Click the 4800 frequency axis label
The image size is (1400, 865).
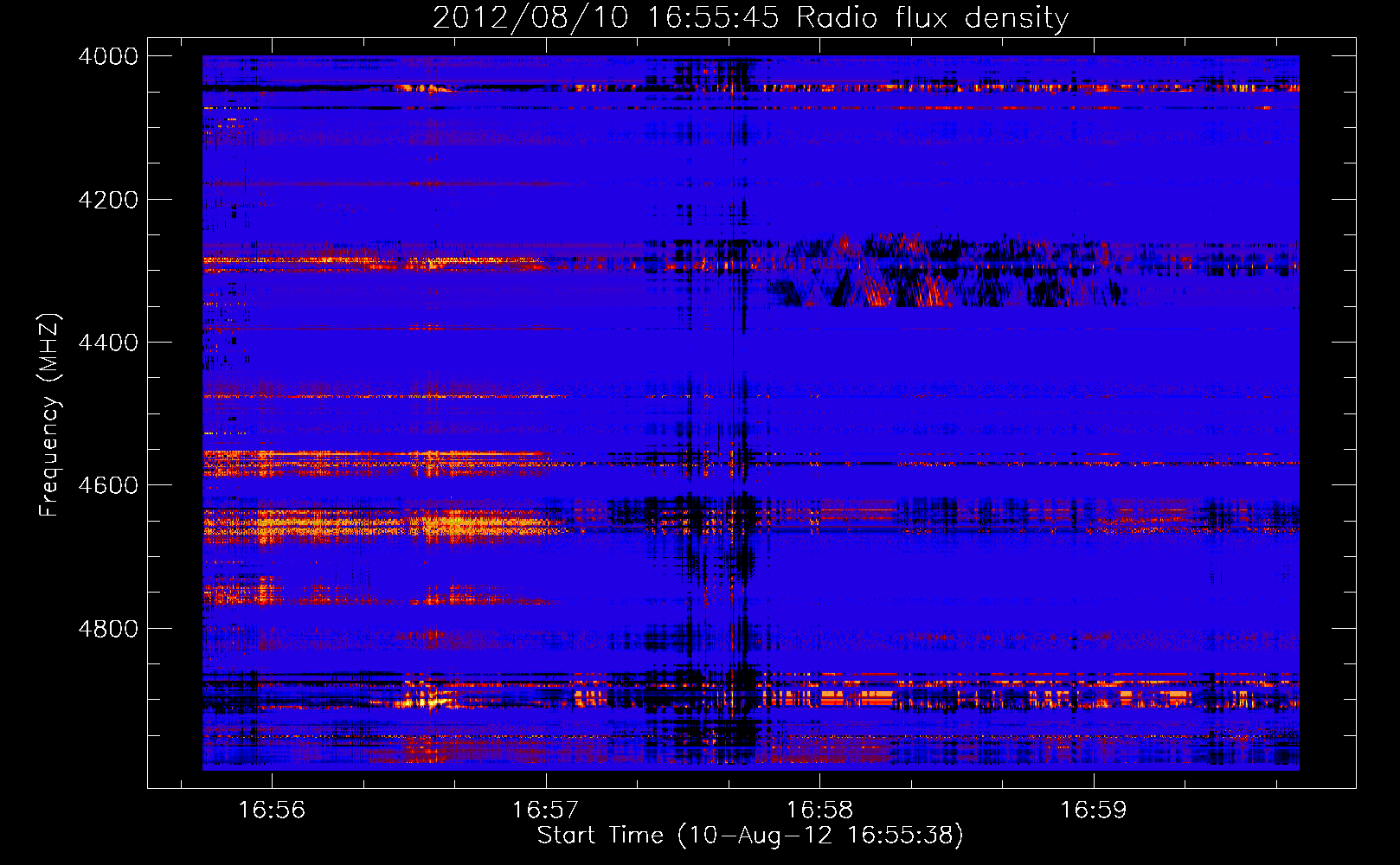tap(108, 629)
